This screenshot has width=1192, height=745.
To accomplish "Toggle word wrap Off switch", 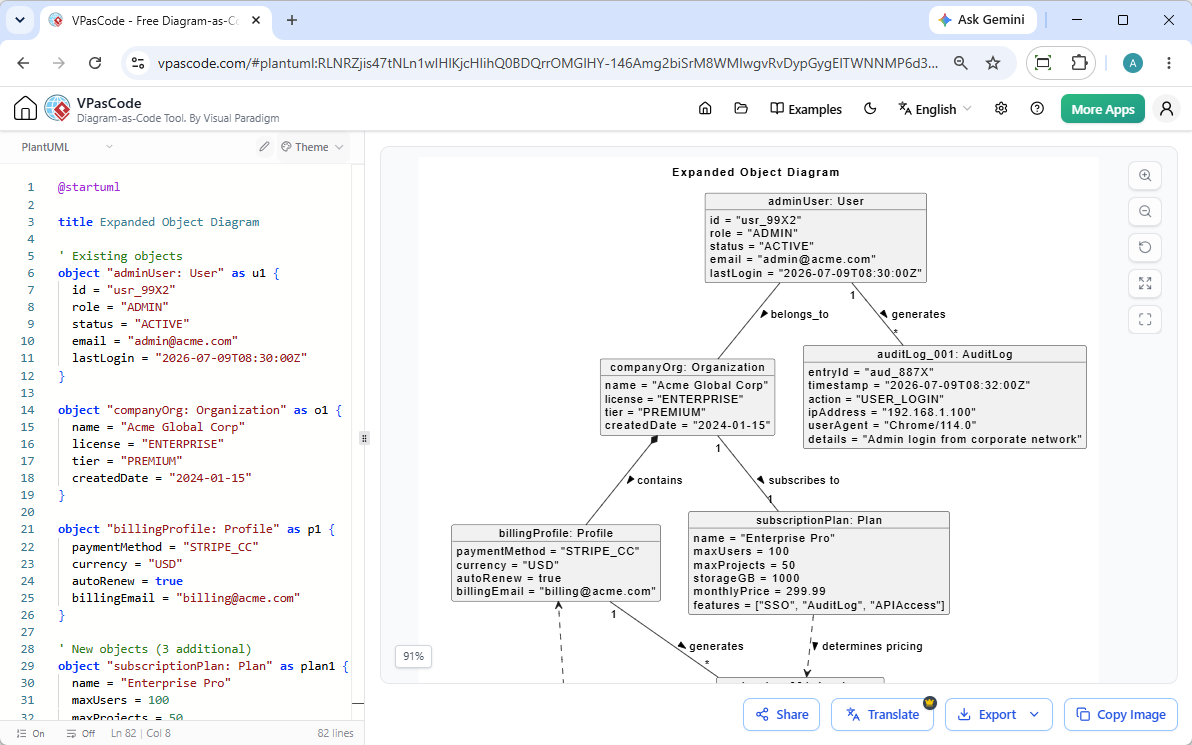I will click(x=81, y=734).
